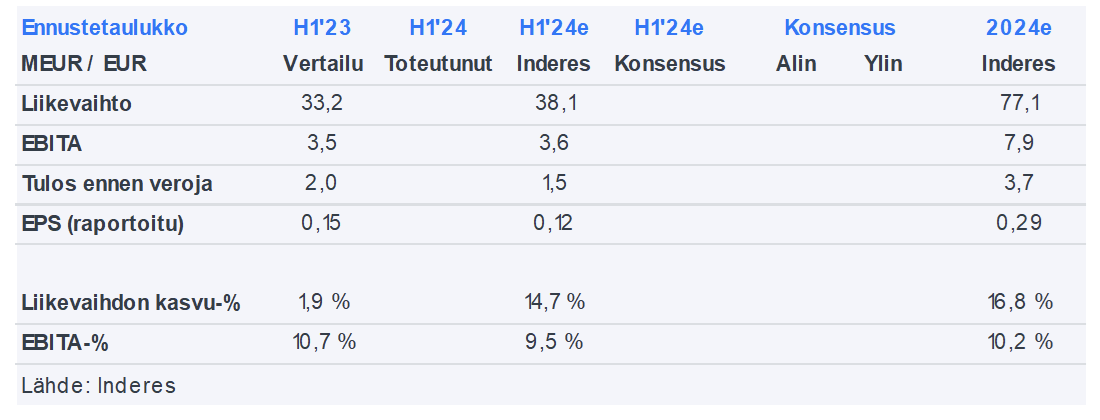Click the 0,29 EPS estimate value
This screenshot has height=420, width=1100.
coord(1018,224)
